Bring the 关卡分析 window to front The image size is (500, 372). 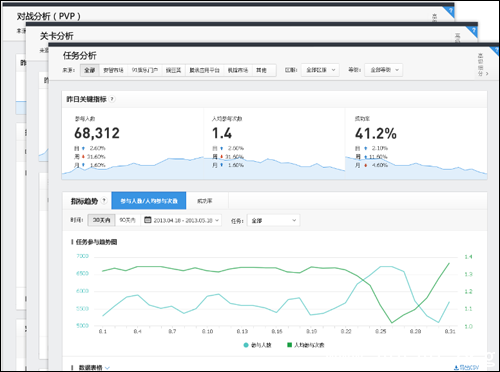[57, 36]
